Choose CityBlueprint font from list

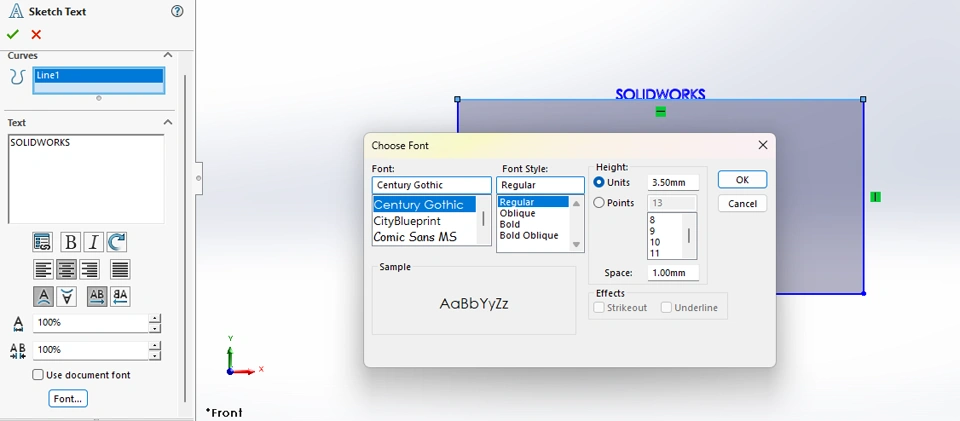tap(407, 221)
